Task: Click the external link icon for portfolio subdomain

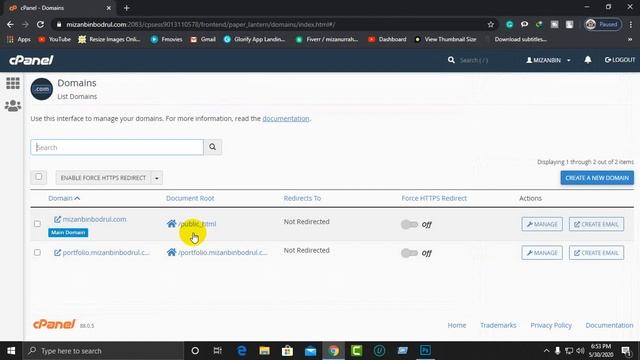Action: point(58,253)
